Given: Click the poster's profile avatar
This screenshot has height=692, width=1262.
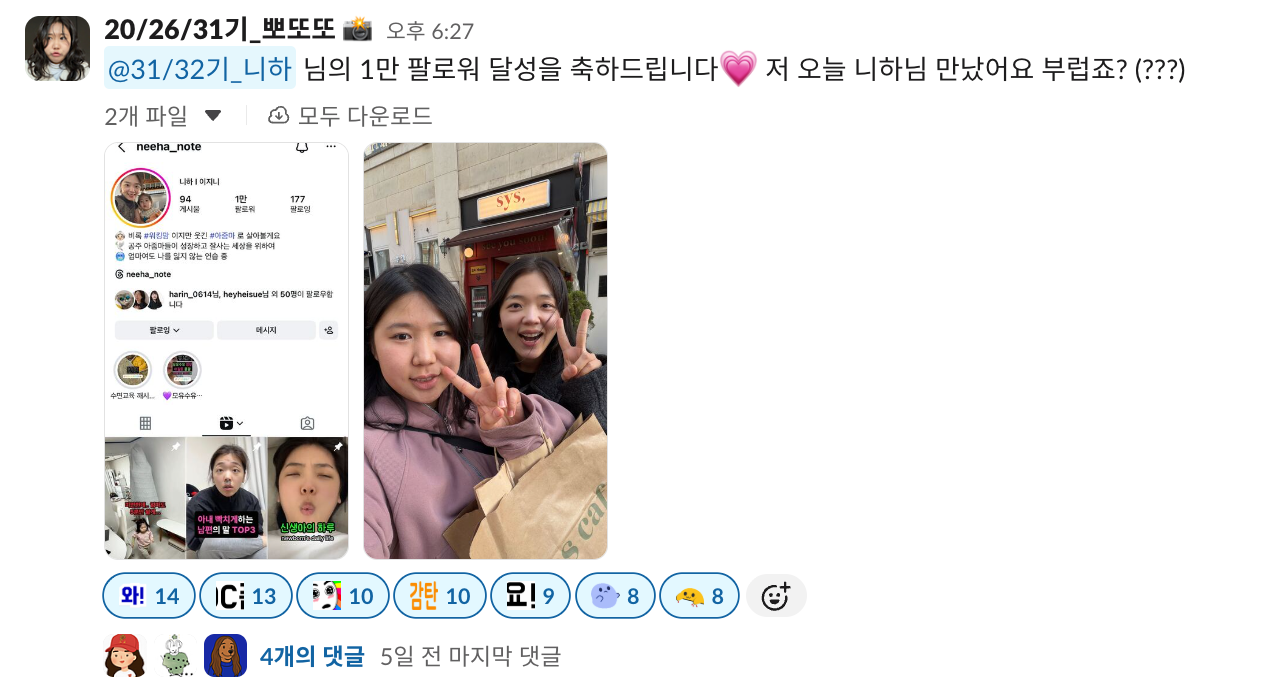Looking at the screenshot, I should (57, 48).
